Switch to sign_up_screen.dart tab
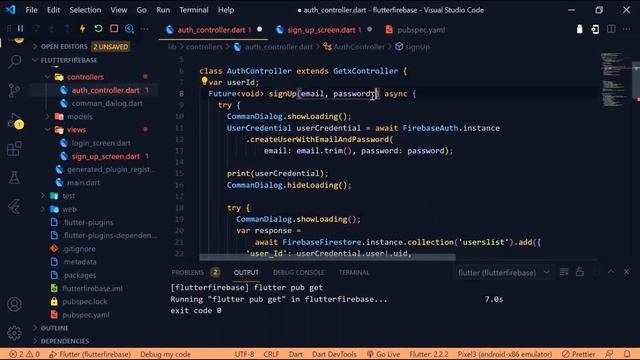The width and height of the screenshot is (640, 360). tap(321, 30)
